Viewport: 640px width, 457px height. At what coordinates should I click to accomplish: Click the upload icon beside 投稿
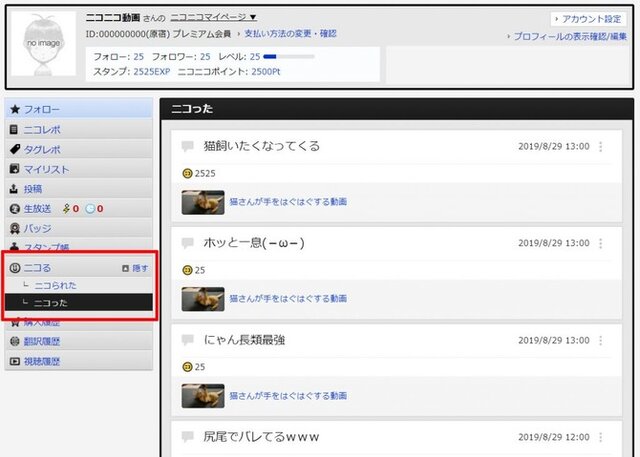point(14,189)
